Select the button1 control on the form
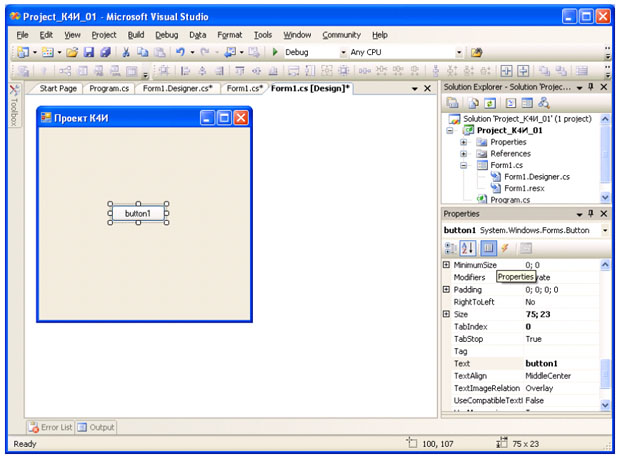 pos(138,213)
